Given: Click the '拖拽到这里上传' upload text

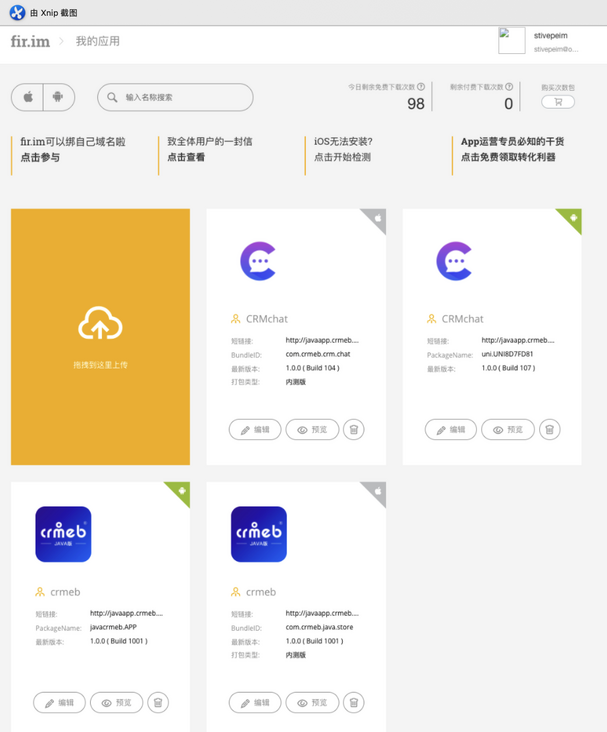Looking at the screenshot, I should click(x=100, y=365).
